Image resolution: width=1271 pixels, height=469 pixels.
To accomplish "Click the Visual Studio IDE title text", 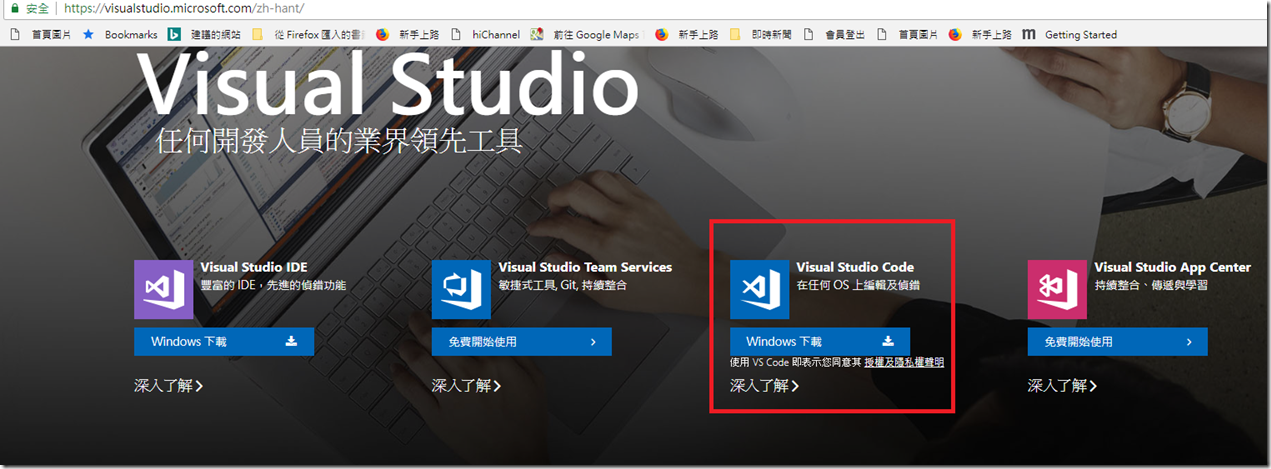I will (254, 267).
